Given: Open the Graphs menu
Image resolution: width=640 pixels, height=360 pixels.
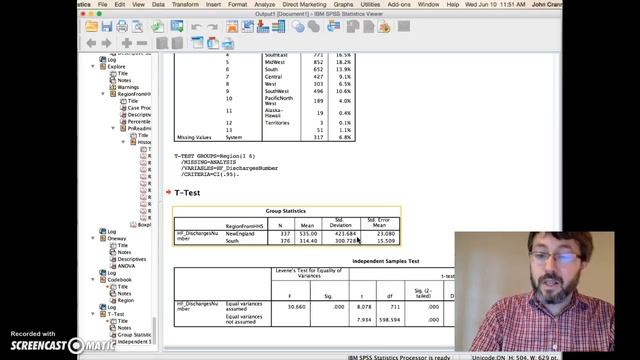Looking at the screenshot, I should (343, 4).
